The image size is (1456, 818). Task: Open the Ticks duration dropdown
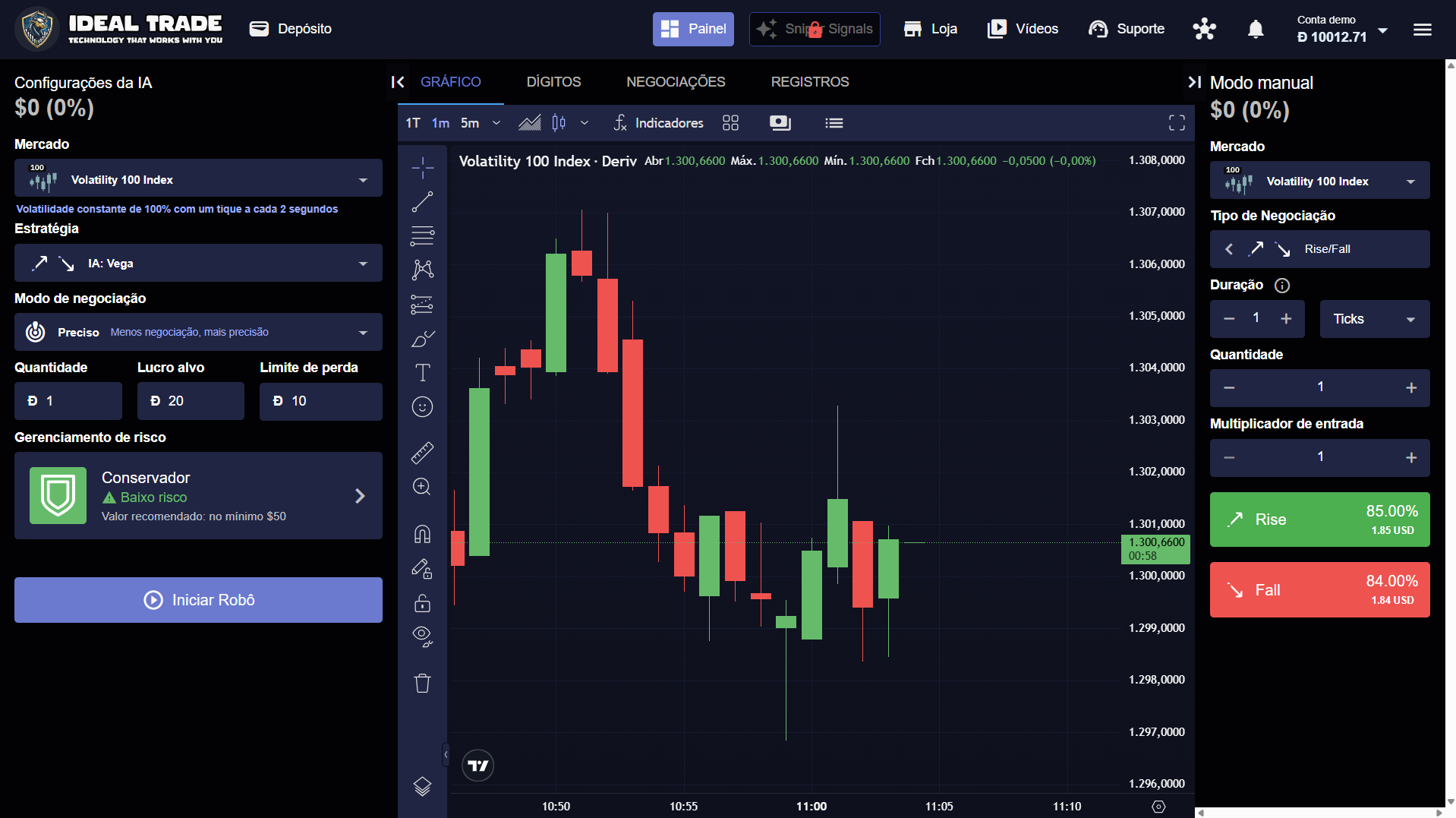(1374, 318)
